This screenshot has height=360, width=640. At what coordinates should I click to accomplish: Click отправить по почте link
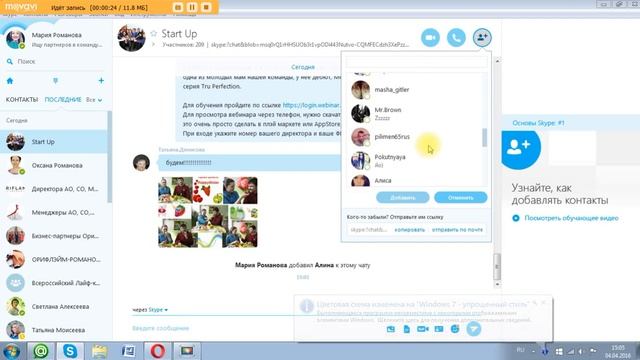click(x=457, y=230)
